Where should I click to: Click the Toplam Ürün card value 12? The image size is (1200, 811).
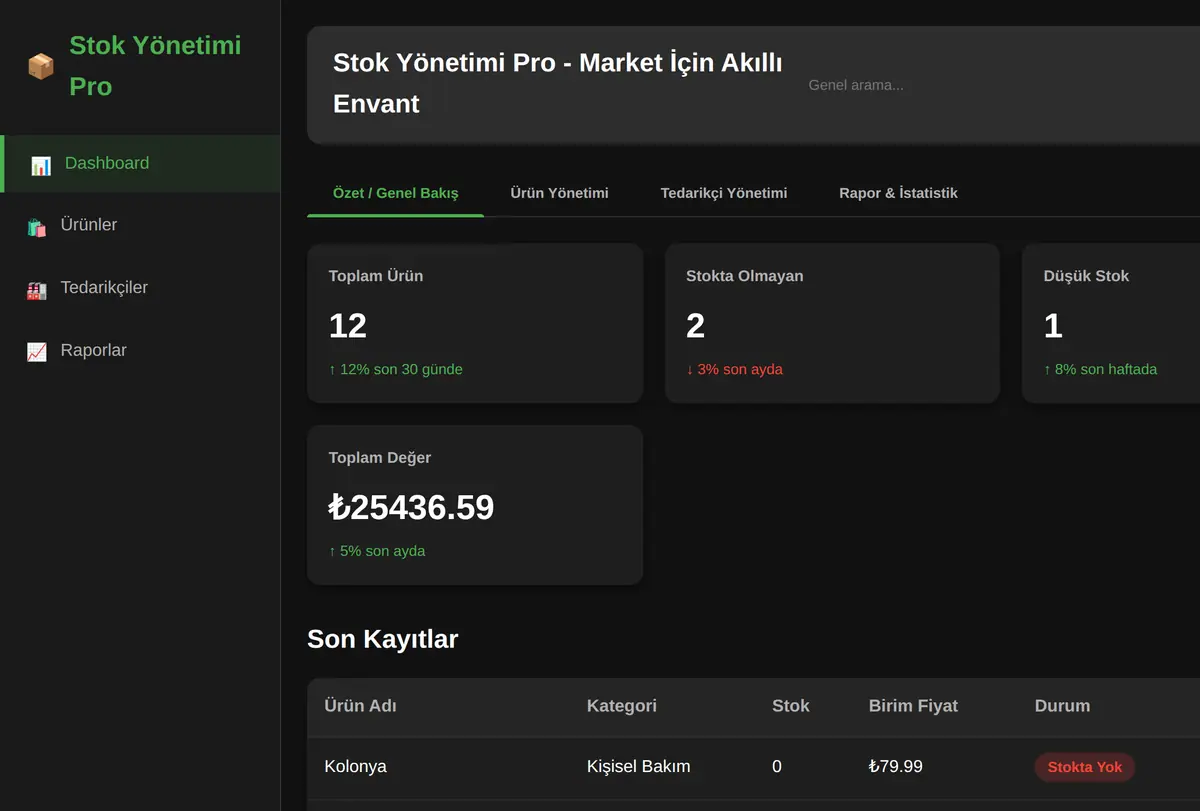click(x=348, y=325)
